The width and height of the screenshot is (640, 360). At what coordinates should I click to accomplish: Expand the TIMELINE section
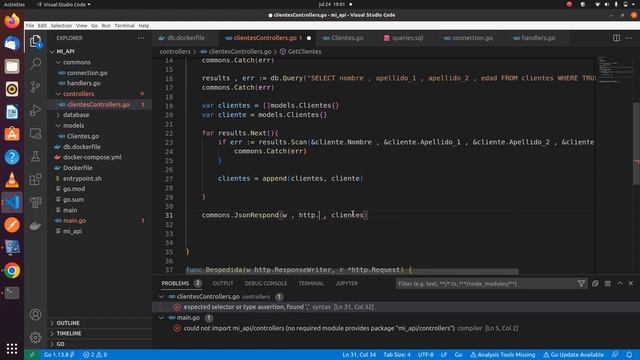(x=100, y=333)
